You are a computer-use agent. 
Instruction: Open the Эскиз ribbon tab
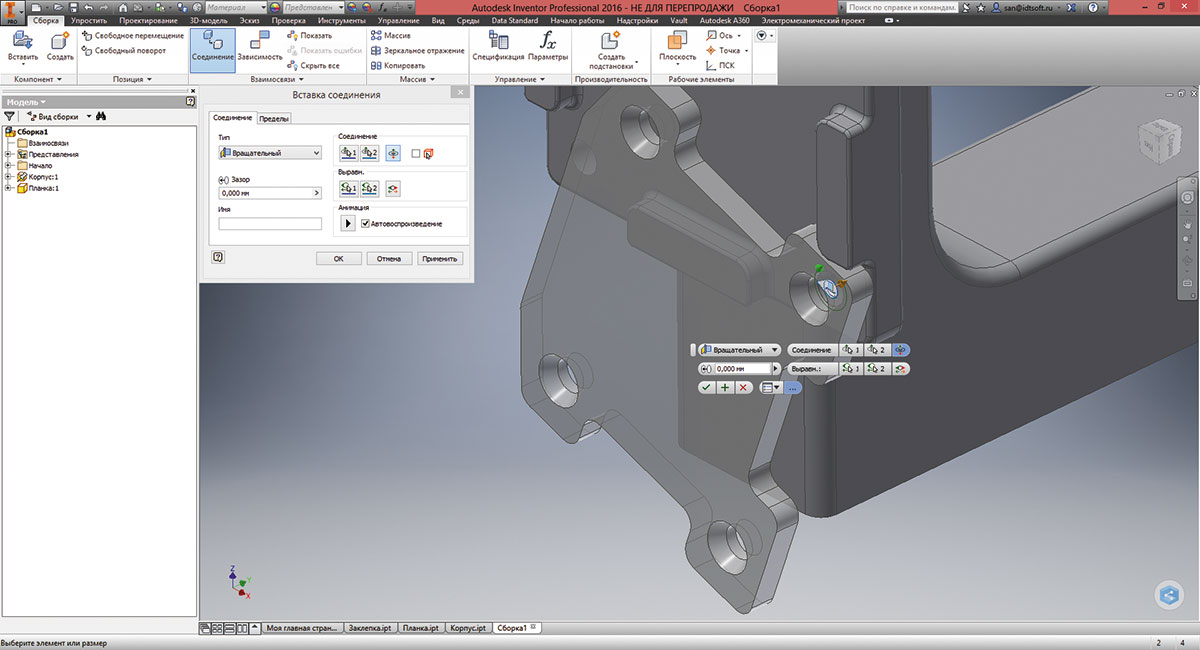click(x=250, y=20)
